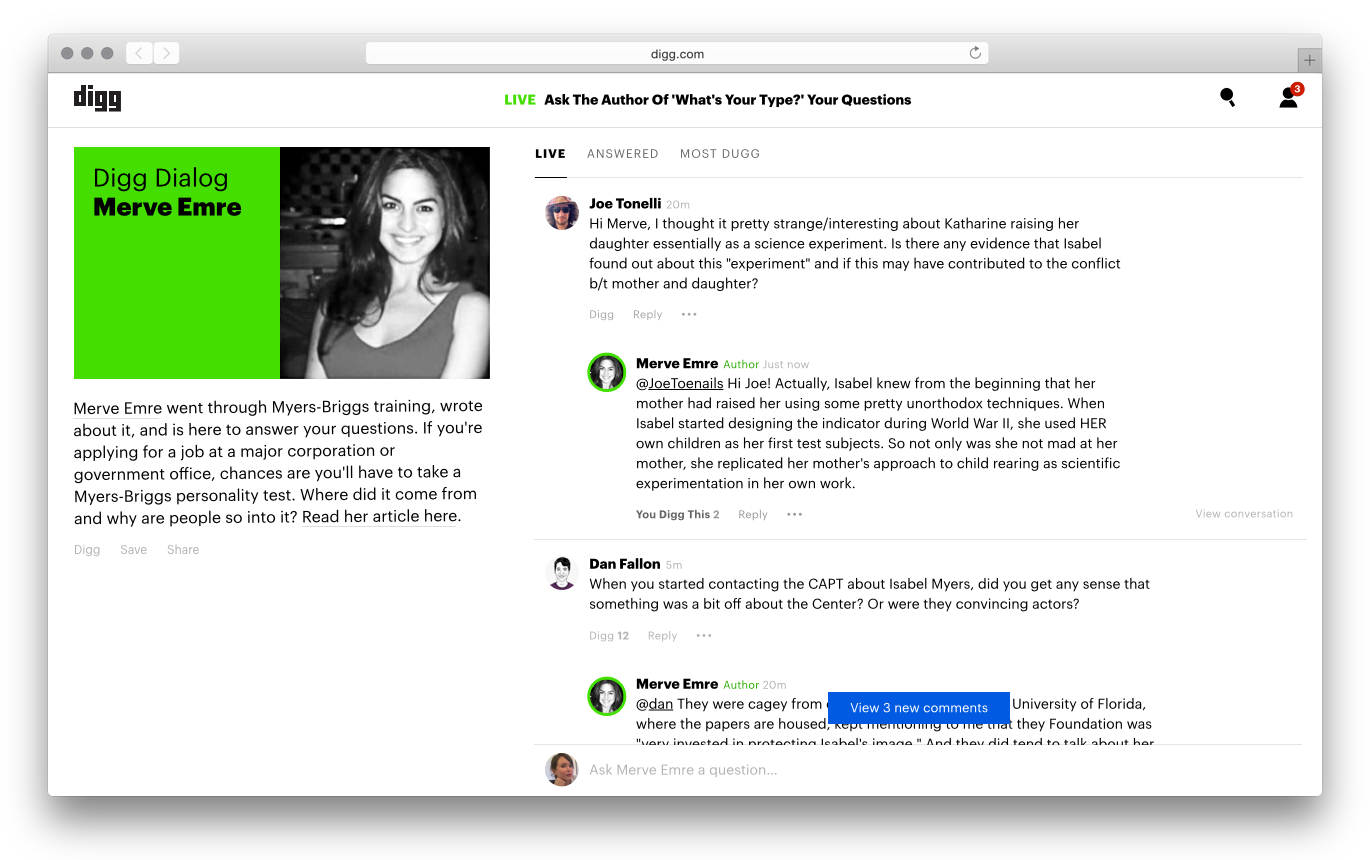Viewport: 1370px width, 860px height.
Task: Click the Merve Emre banner photo
Action: [385, 263]
